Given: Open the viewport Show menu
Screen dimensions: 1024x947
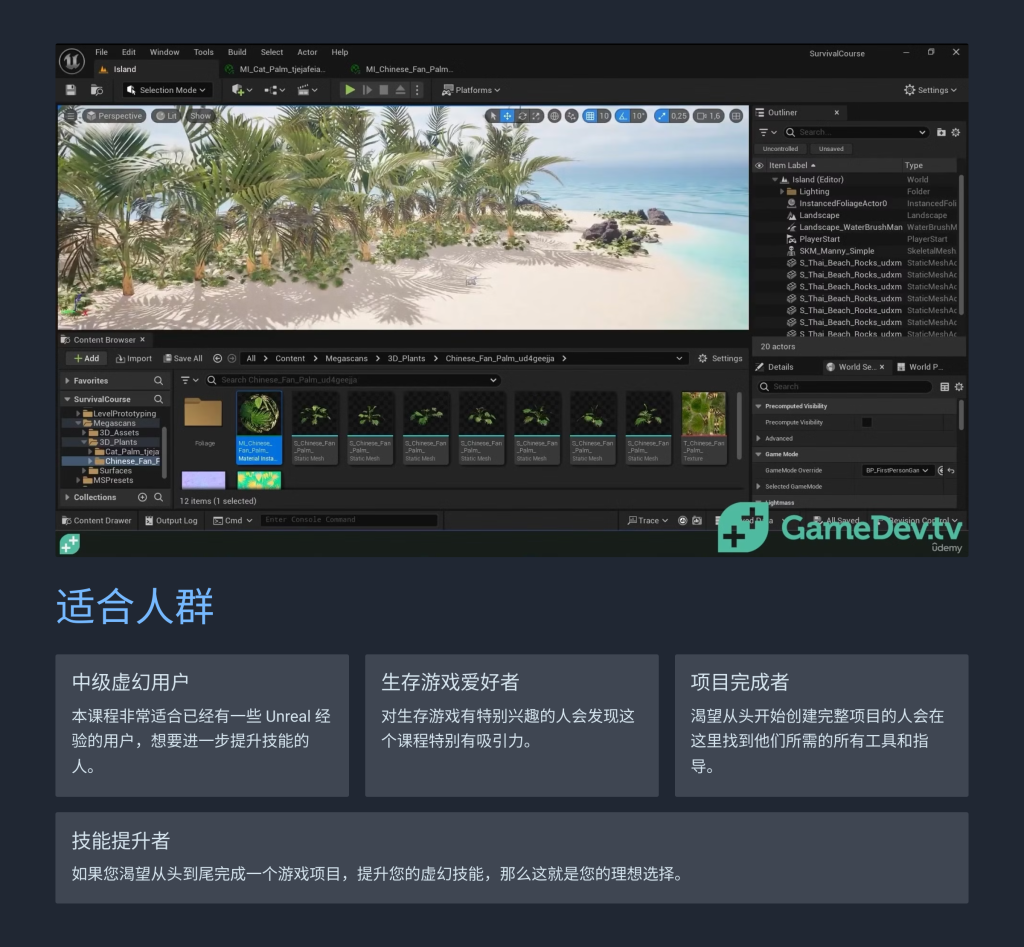Looking at the screenshot, I should (200, 116).
